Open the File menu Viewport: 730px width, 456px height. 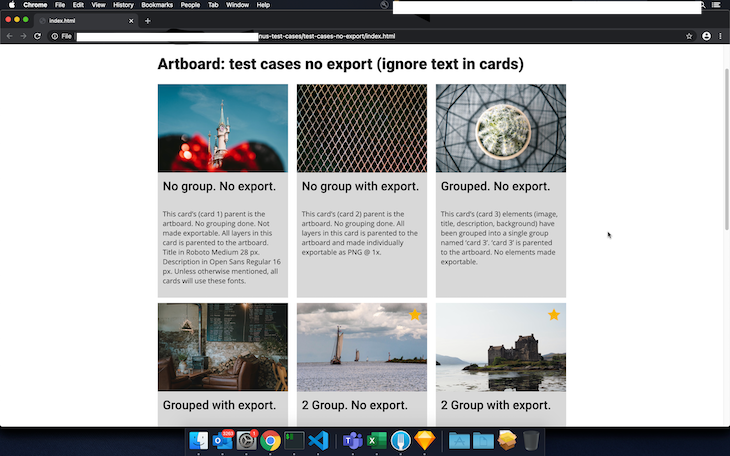pos(60,5)
